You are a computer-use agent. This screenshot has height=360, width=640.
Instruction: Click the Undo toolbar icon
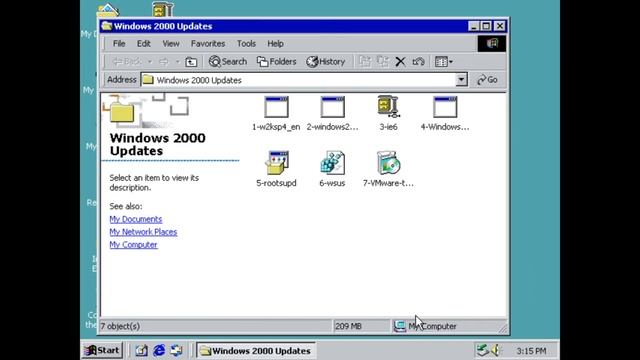click(x=418, y=62)
